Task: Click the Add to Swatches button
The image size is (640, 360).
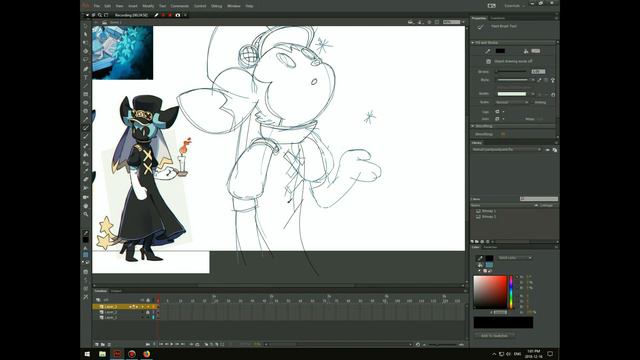Action: tap(494, 336)
